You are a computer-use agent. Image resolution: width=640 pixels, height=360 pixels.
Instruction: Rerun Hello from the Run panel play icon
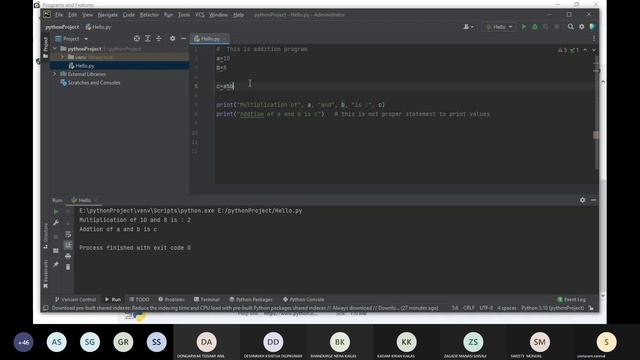coord(56,212)
